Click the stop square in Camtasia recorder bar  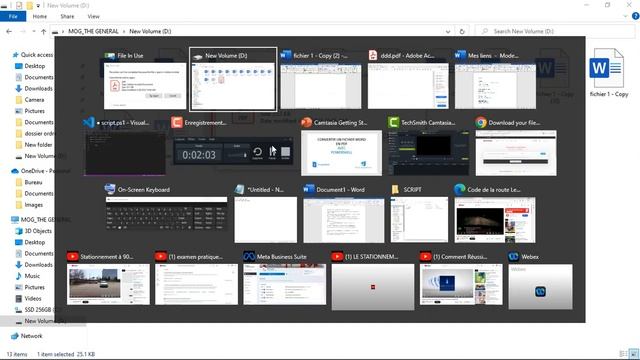[x=285, y=152]
